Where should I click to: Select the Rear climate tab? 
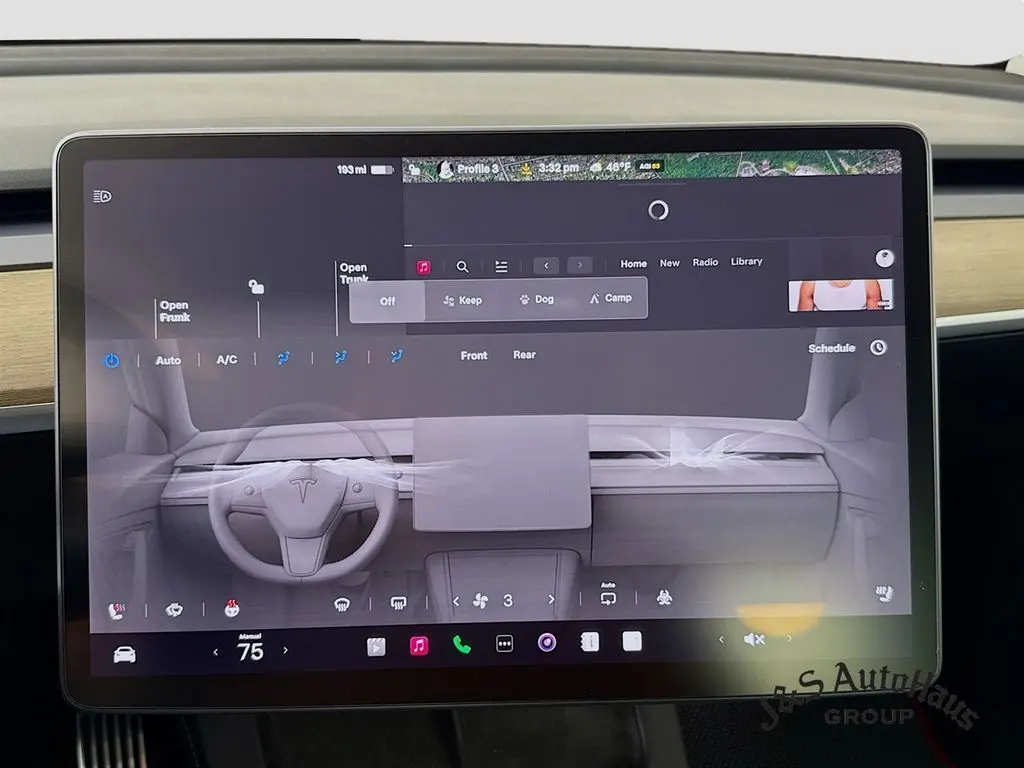[x=524, y=355]
